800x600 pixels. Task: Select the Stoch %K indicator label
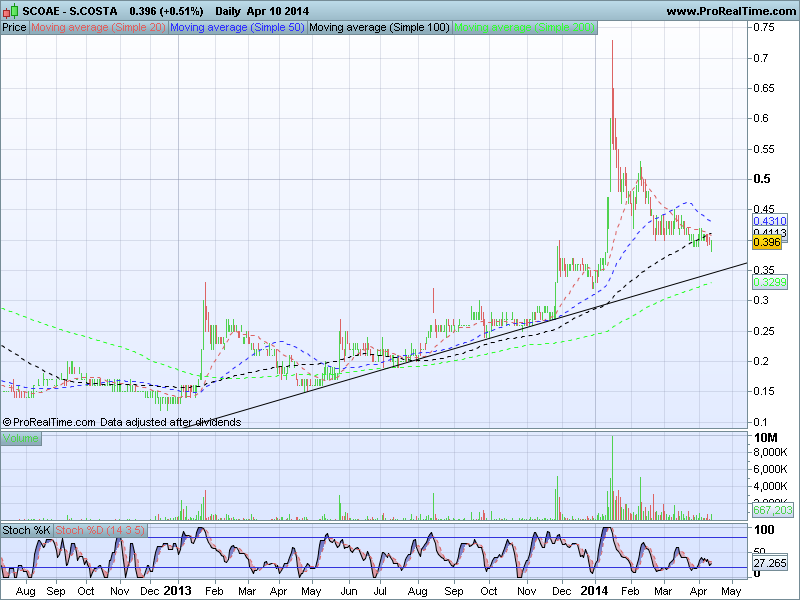pyautogui.click(x=26, y=528)
